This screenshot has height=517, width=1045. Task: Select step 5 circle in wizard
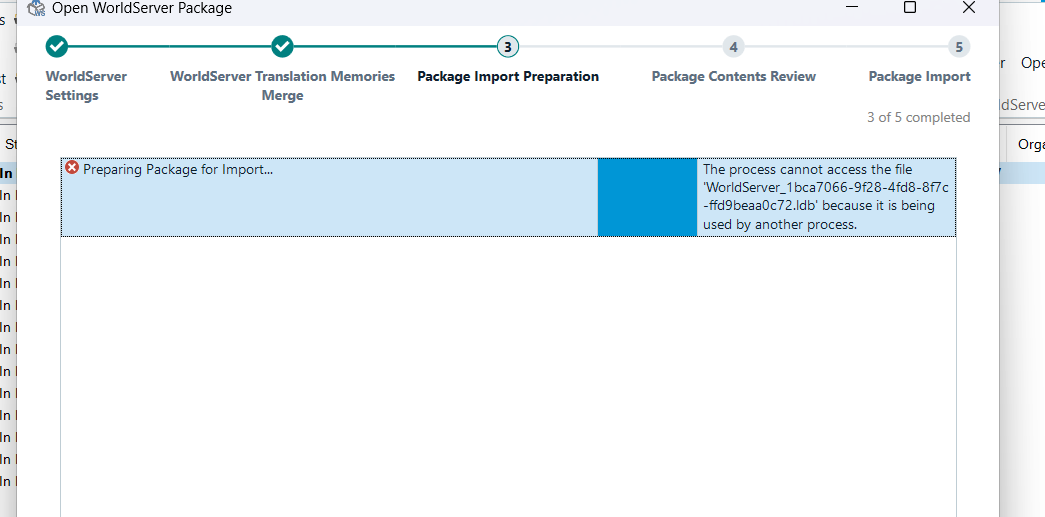(959, 47)
